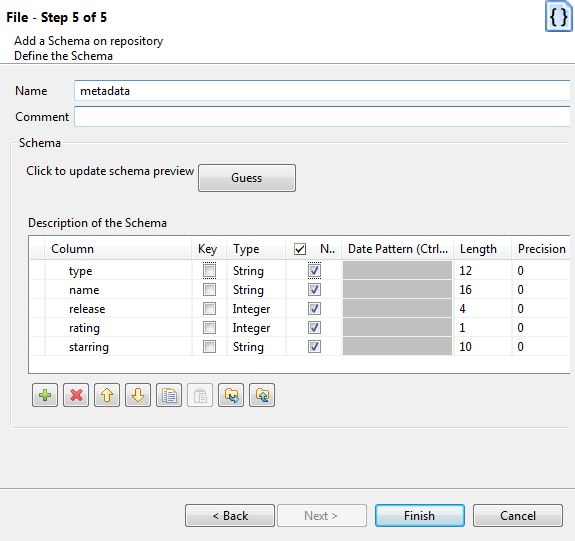575x541 pixels.
Task: Click the empty Comment field
Action: tap(322, 117)
